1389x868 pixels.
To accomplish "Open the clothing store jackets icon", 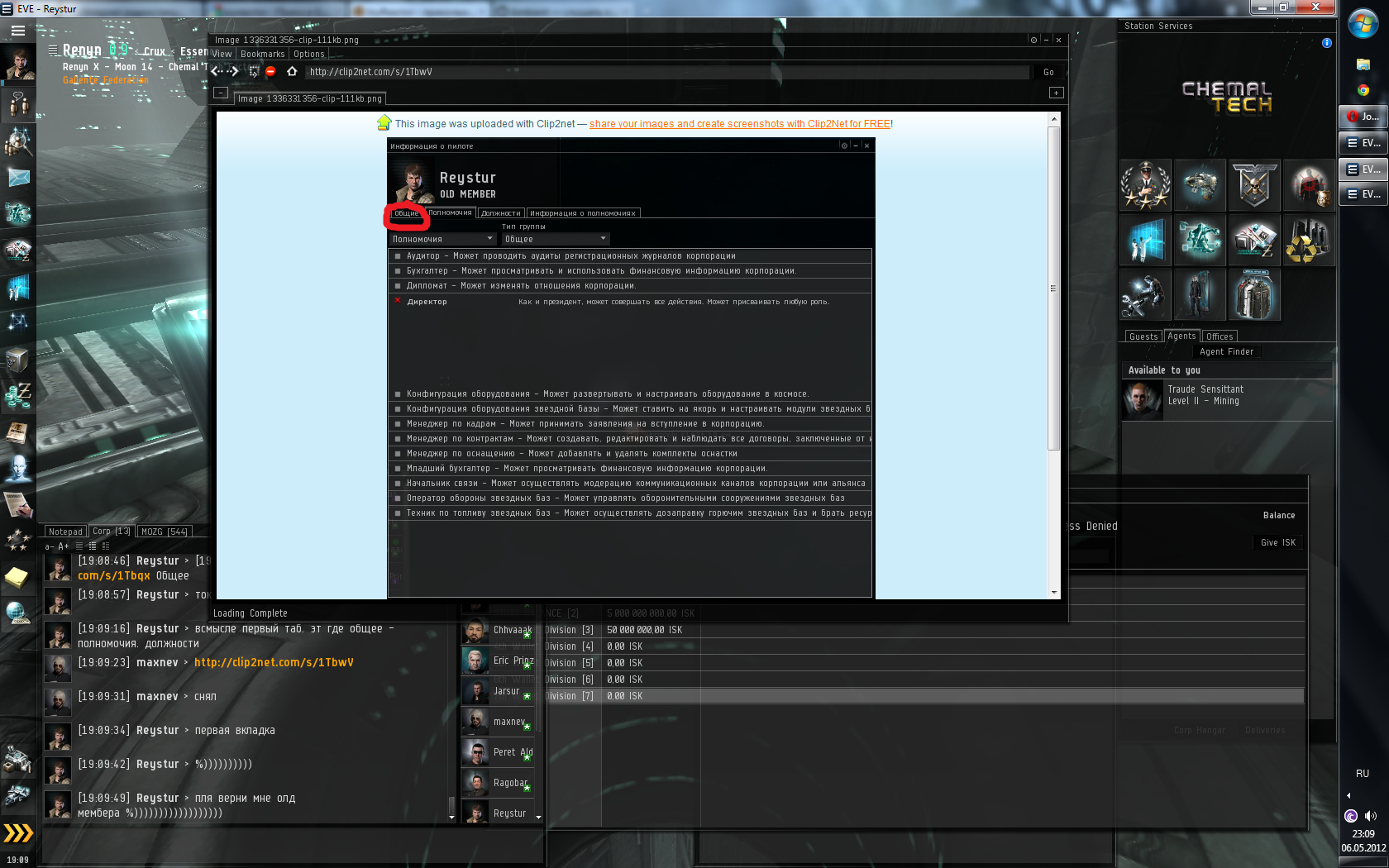I will coord(1254,294).
